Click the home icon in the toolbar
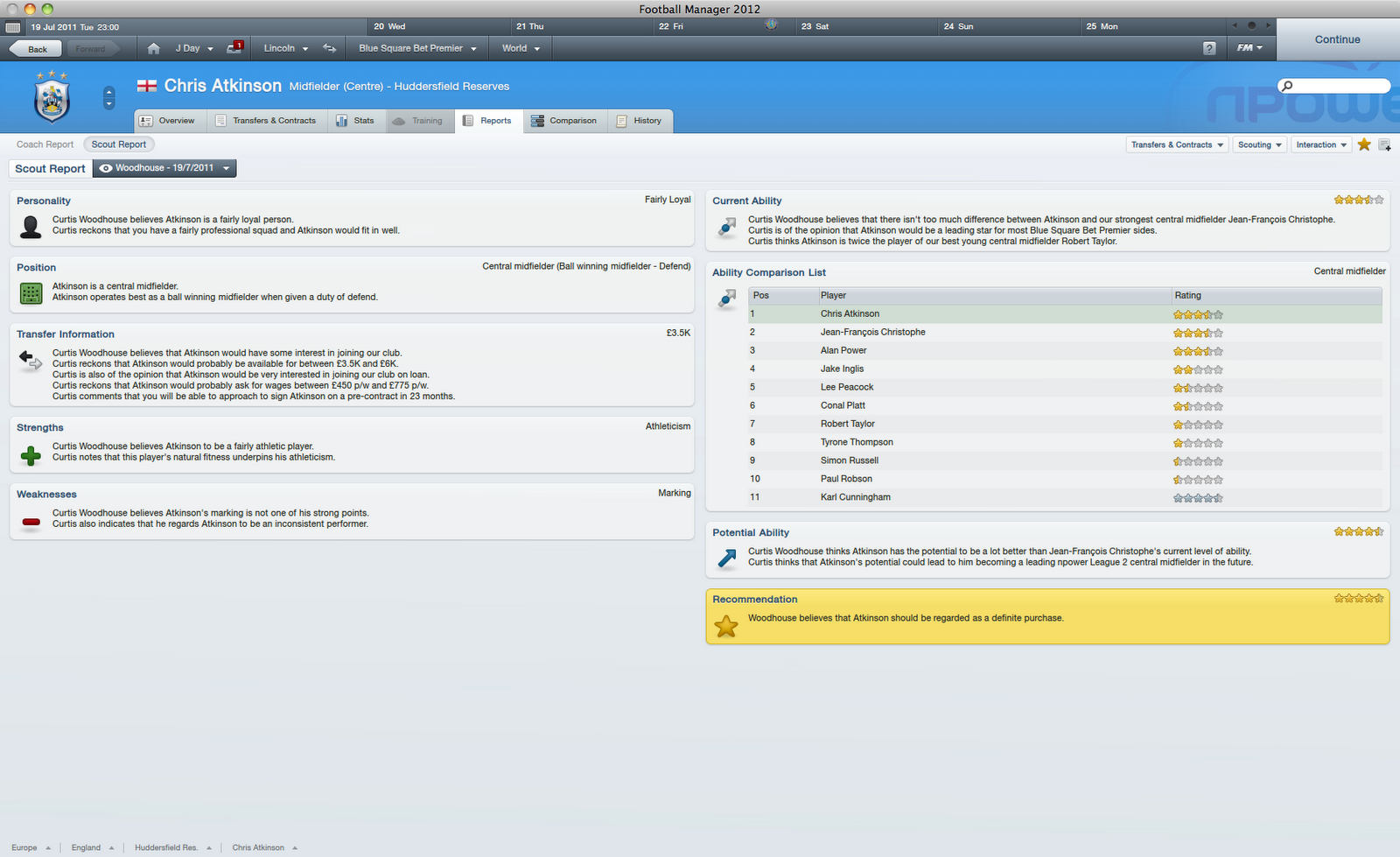The image size is (1400, 857). [154, 48]
